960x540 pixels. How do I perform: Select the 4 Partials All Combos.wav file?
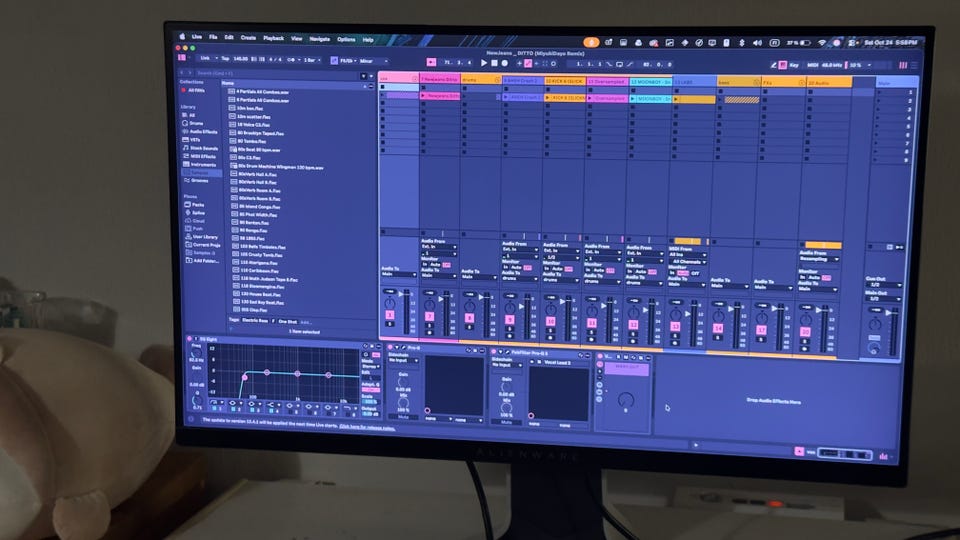[x=263, y=92]
